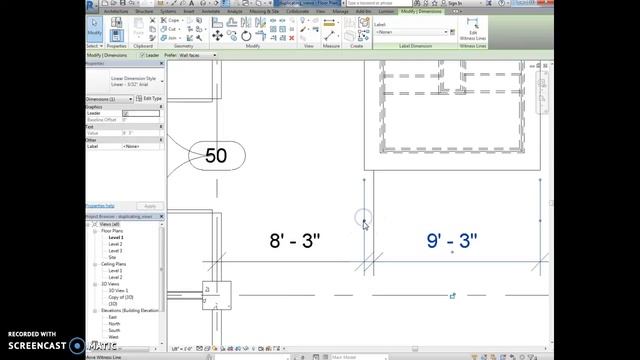Collapse the Elevations (Building Elevation) node

(x=95, y=311)
